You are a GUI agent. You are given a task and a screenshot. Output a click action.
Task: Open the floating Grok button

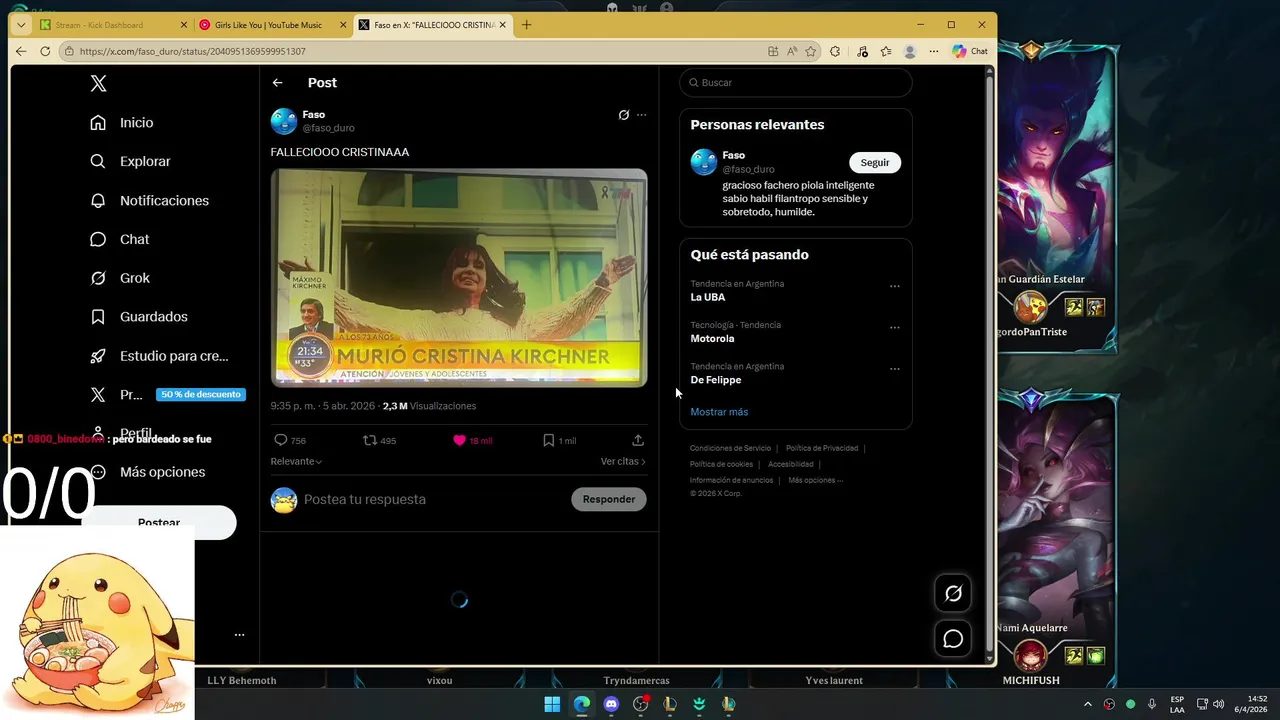[953, 594]
